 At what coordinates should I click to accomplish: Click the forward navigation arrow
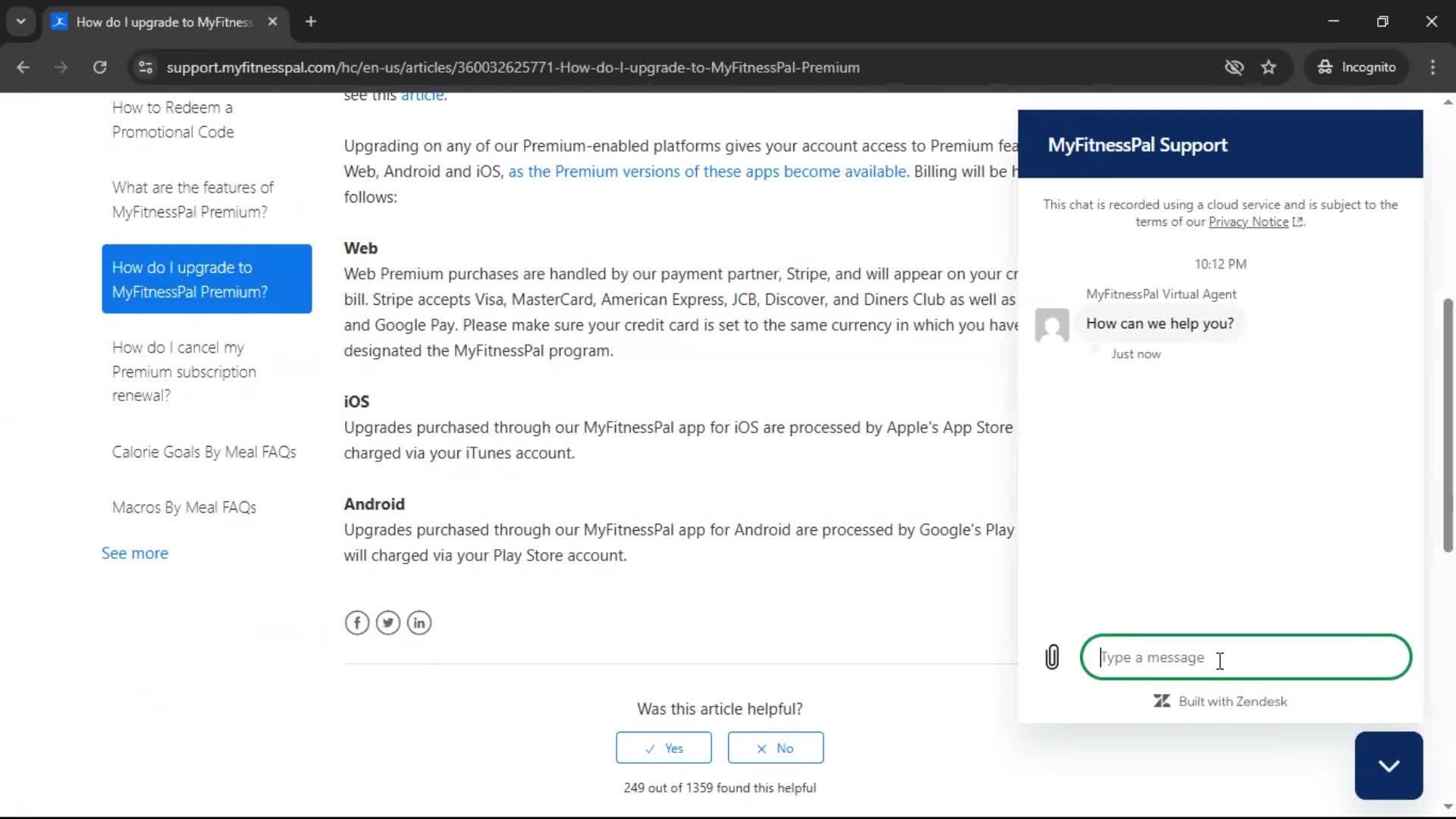click(x=61, y=67)
